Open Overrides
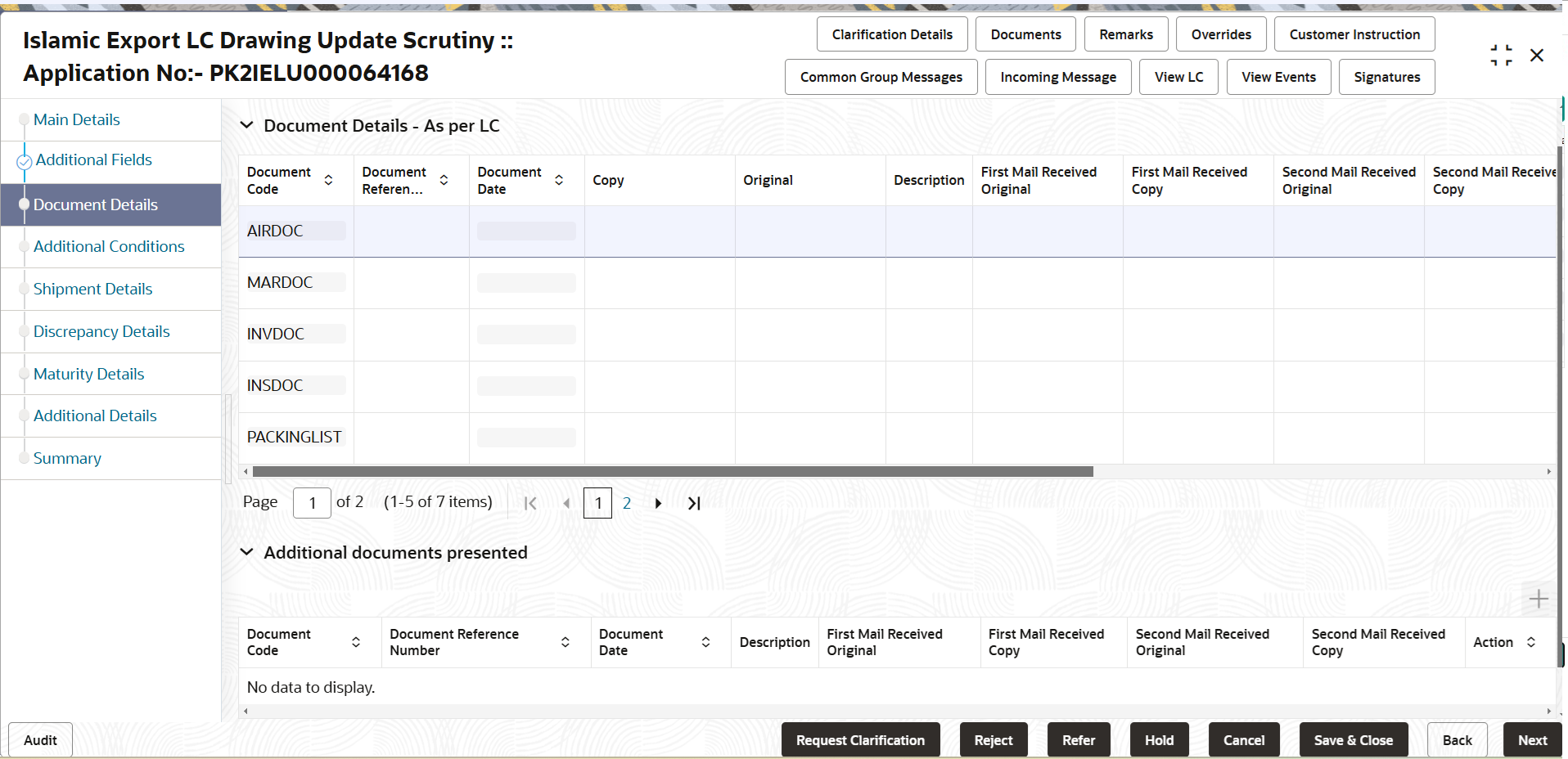The image size is (1568, 759). 1221,34
